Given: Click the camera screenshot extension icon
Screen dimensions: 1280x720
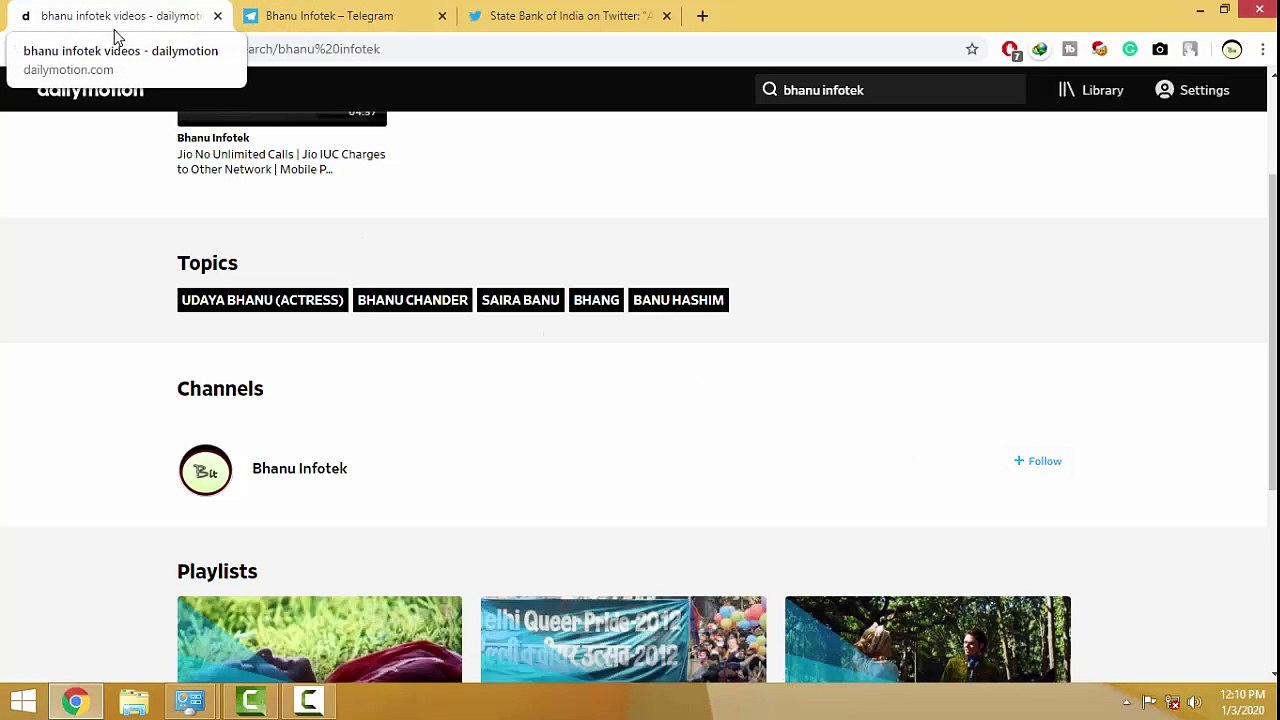Looking at the screenshot, I should pos(1160,49).
